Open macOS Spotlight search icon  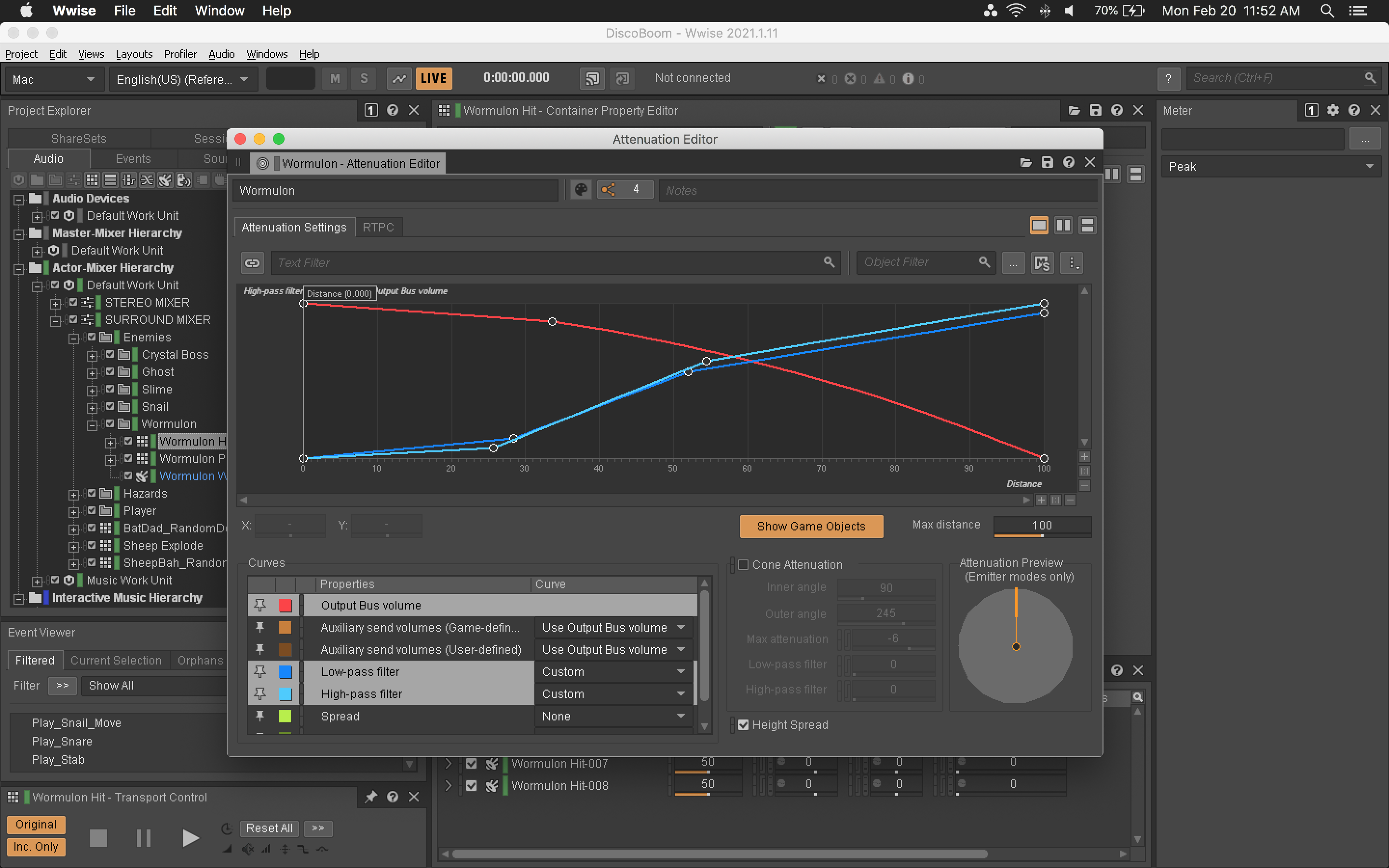1327,11
